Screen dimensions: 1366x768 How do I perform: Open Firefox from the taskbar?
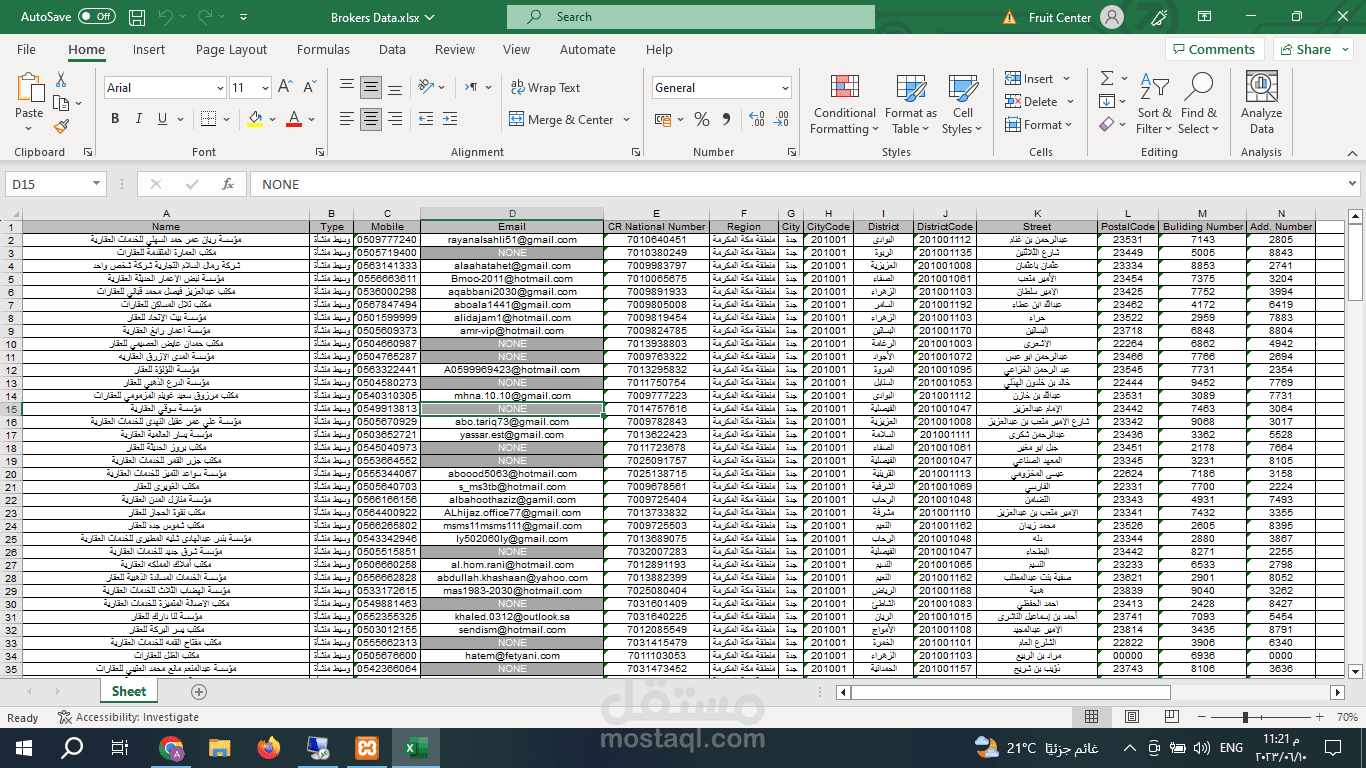(x=268, y=747)
